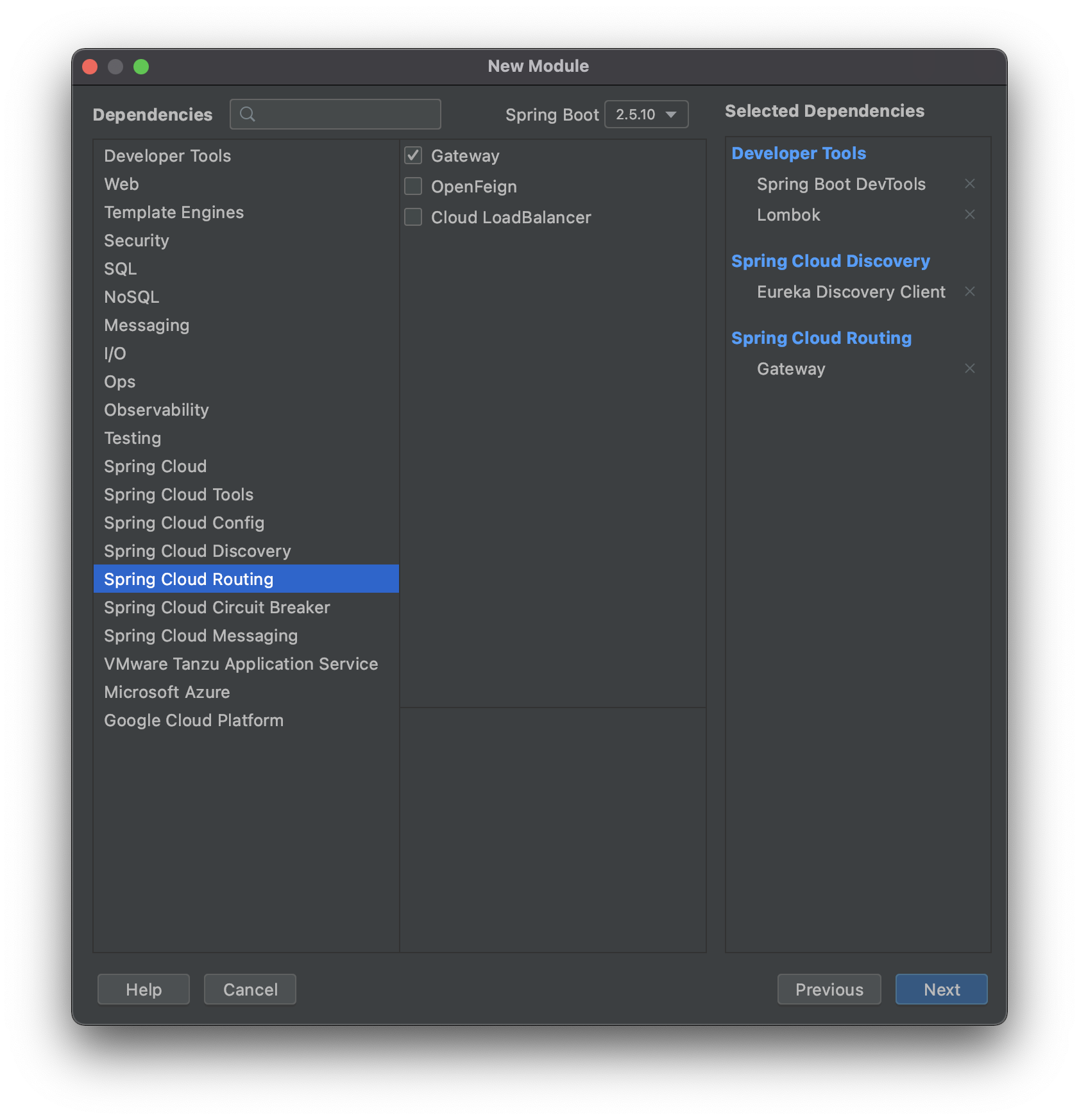Screen dimensions: 1079x1120
Task: Remove Gateway from selected dependencies
Action: pos(969,369)
